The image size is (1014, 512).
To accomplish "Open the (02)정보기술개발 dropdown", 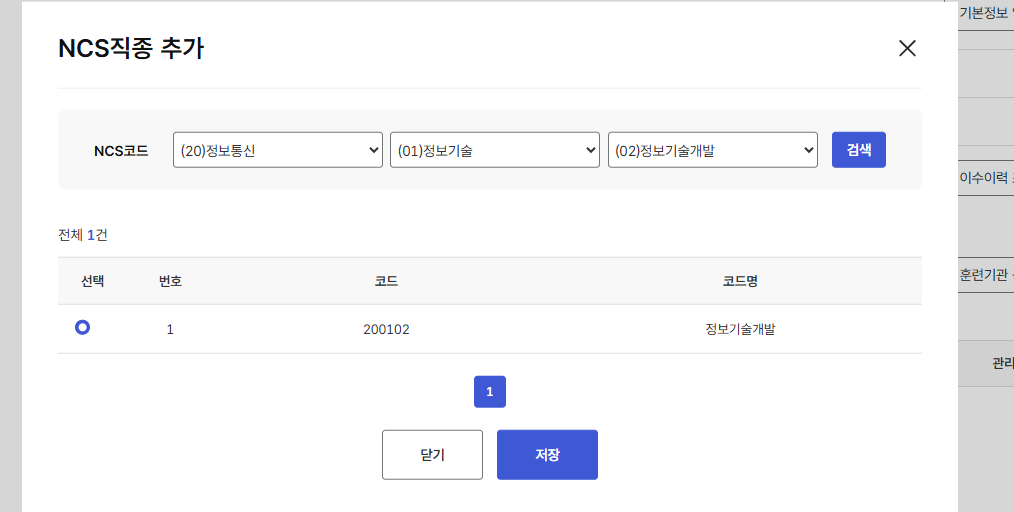I will [713, 150].
